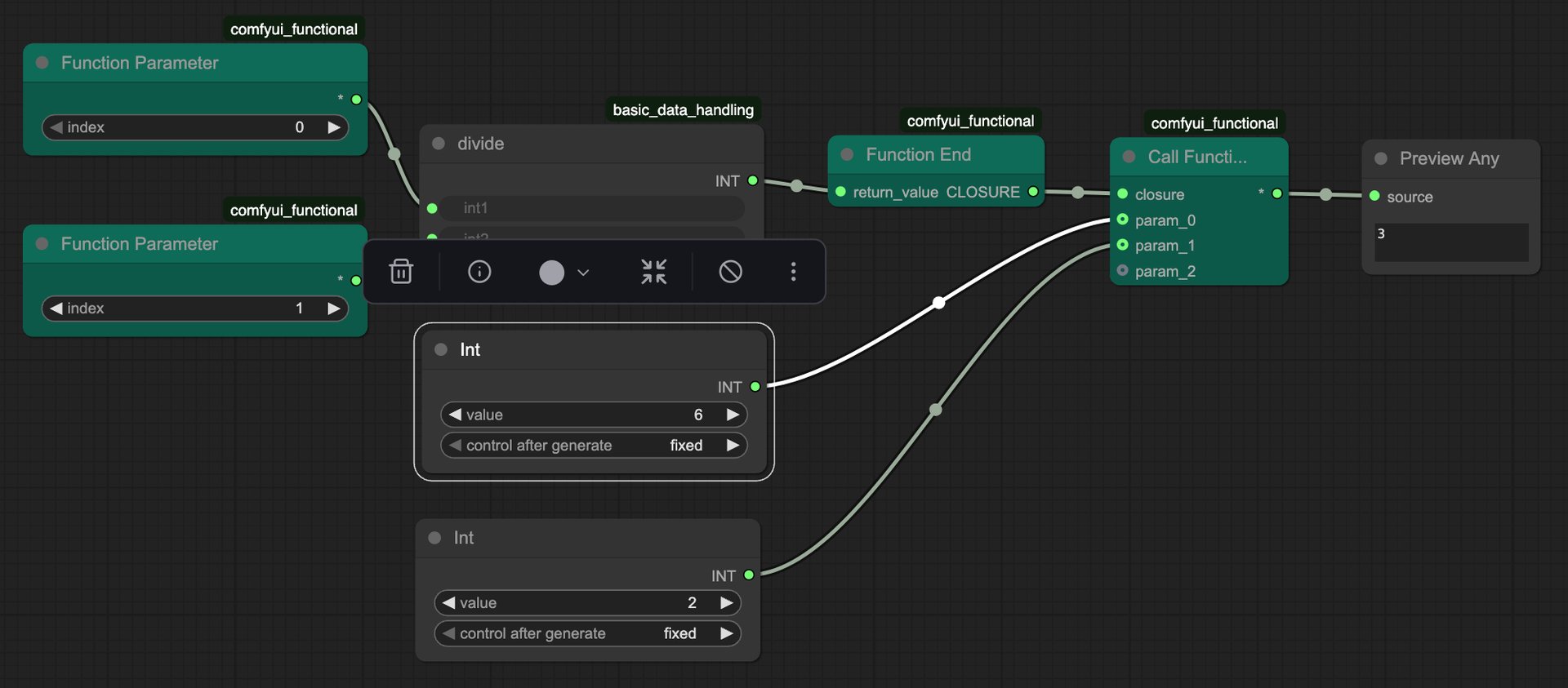Viewport: 1568px width, 688px height.
Task: Click the param_2 input slot on Call Function
Action: point(1123,270)
